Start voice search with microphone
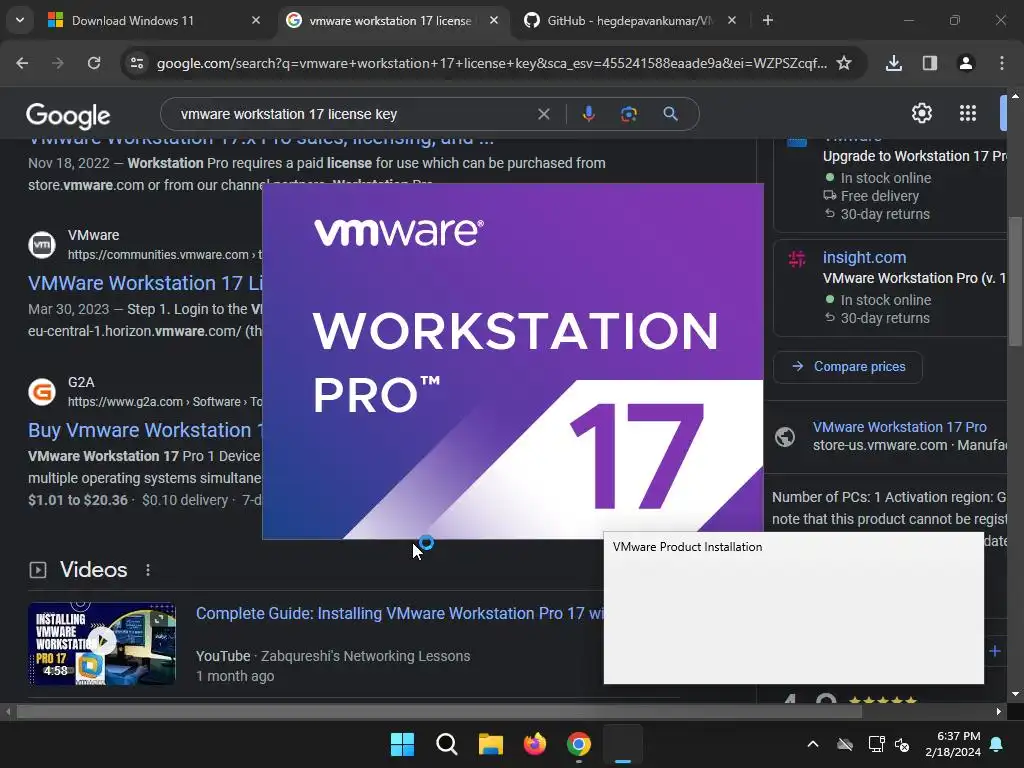Image resolution: width=1024 pixels, height=768 pixels. tap(588, 114)
